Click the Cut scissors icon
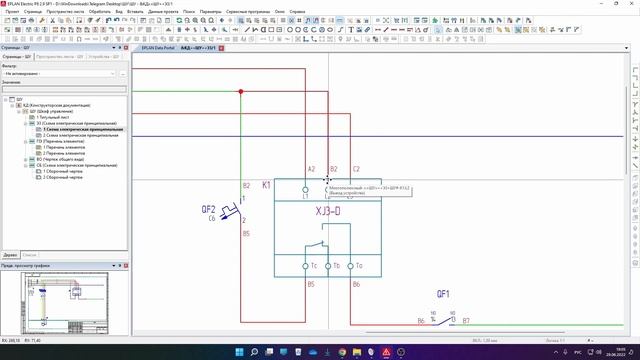 pos(52,20)
